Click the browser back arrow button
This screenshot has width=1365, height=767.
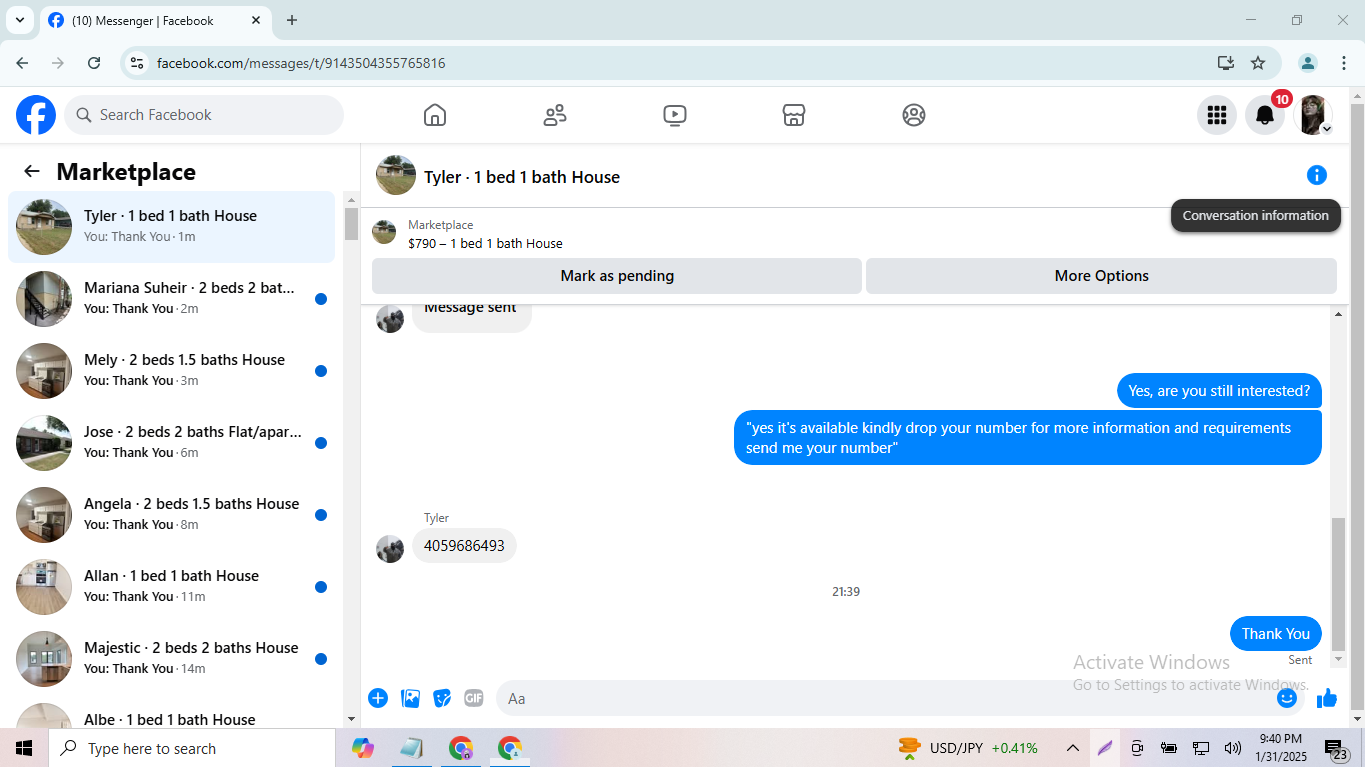[22, 63]
